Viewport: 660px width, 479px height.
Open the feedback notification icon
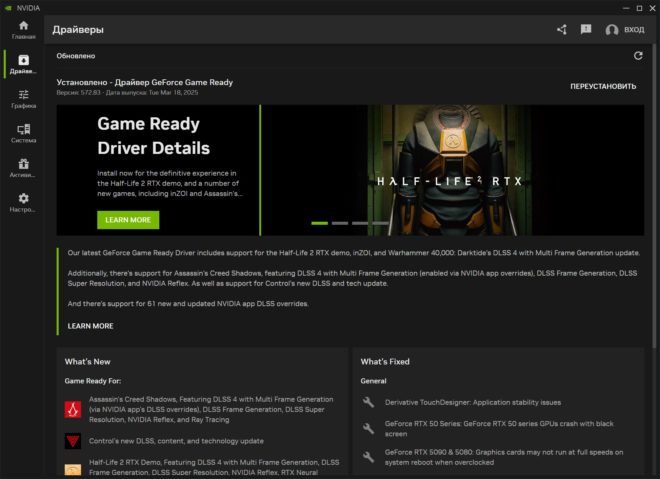click(586, 29)
